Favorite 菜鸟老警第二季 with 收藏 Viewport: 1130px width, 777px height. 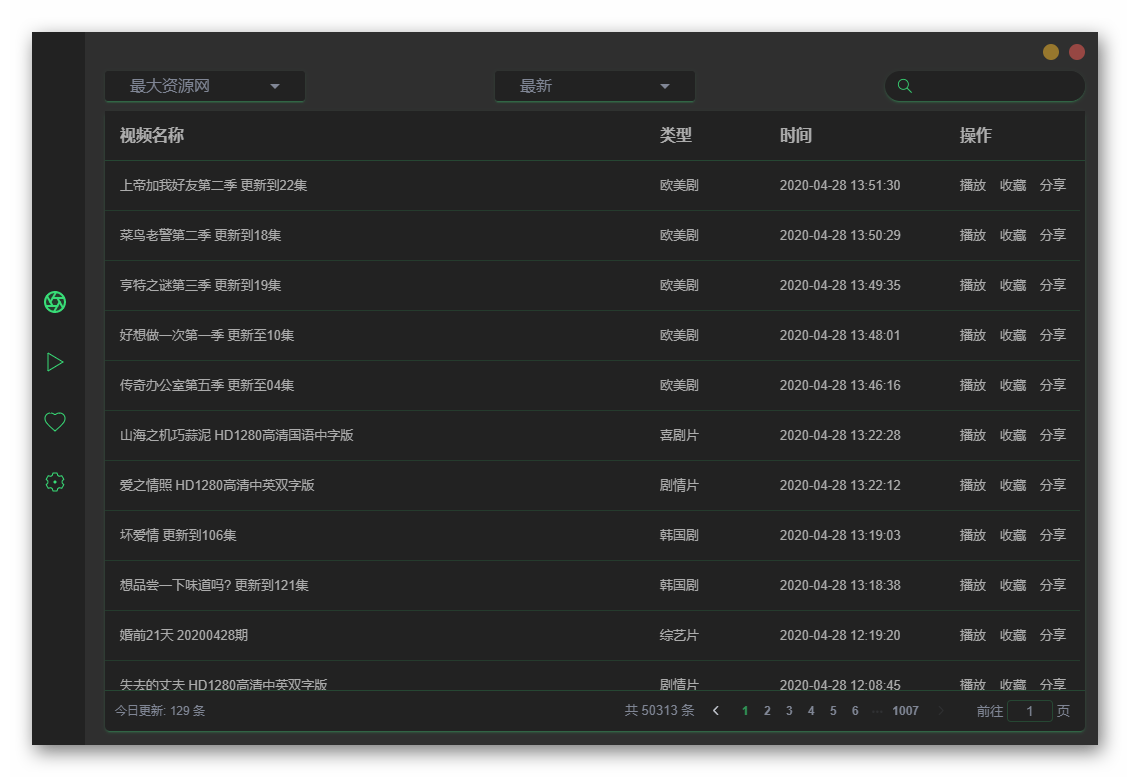coord(1013,235)
